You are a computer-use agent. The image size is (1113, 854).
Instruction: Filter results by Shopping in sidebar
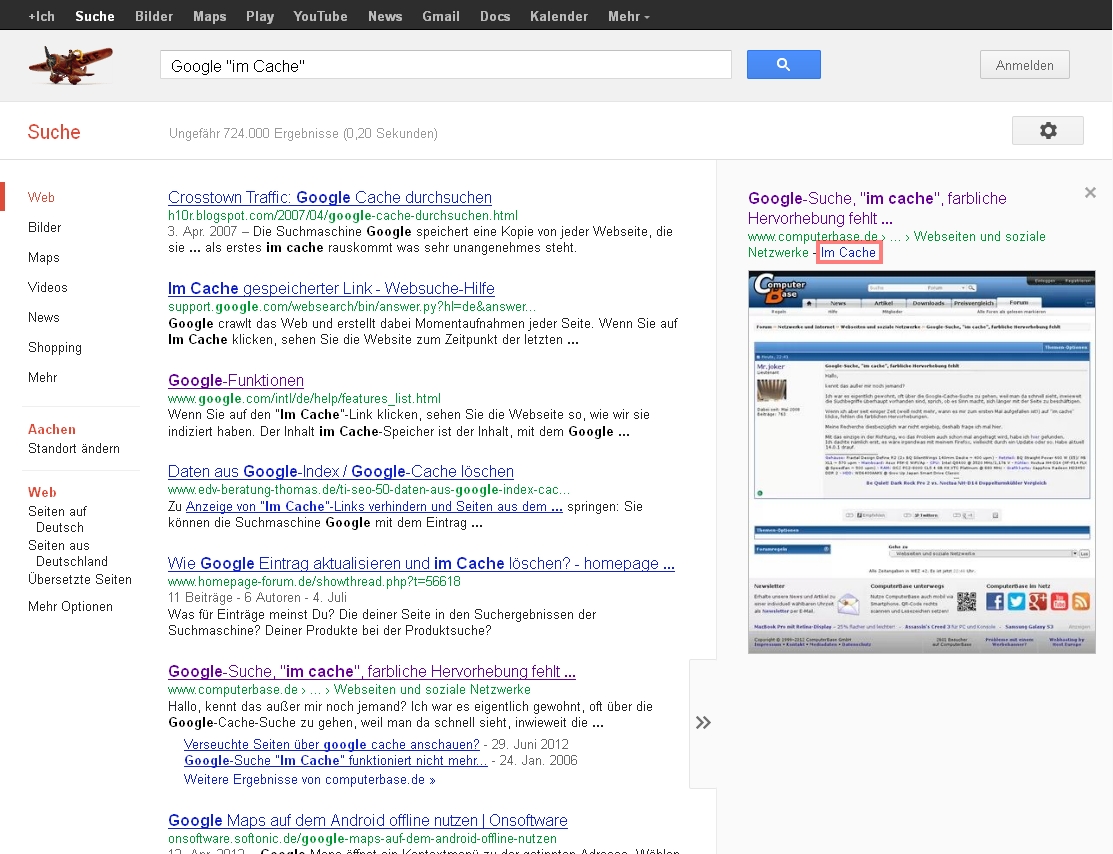55,348
